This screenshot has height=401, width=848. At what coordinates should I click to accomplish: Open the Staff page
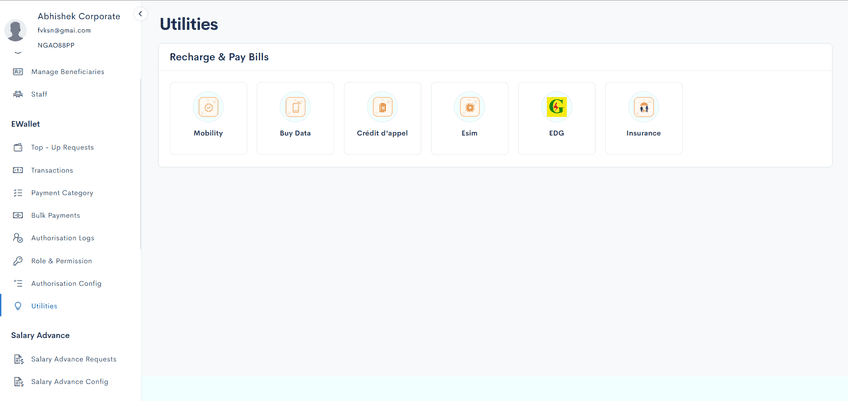pos(39,94)
